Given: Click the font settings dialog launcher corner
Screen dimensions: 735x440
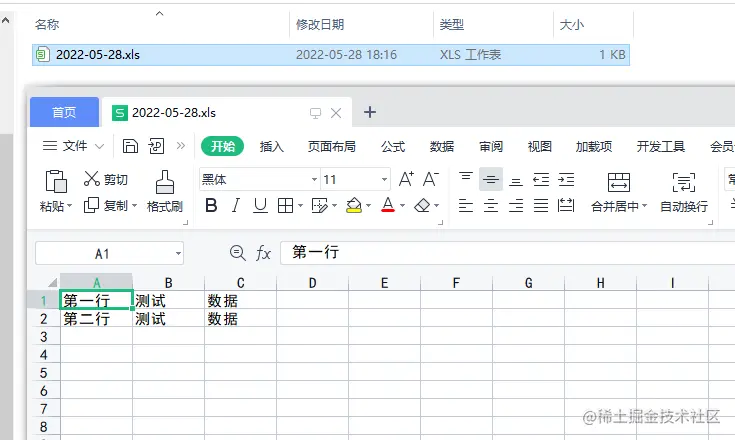Looking at the screenshot, I should 440,223.
